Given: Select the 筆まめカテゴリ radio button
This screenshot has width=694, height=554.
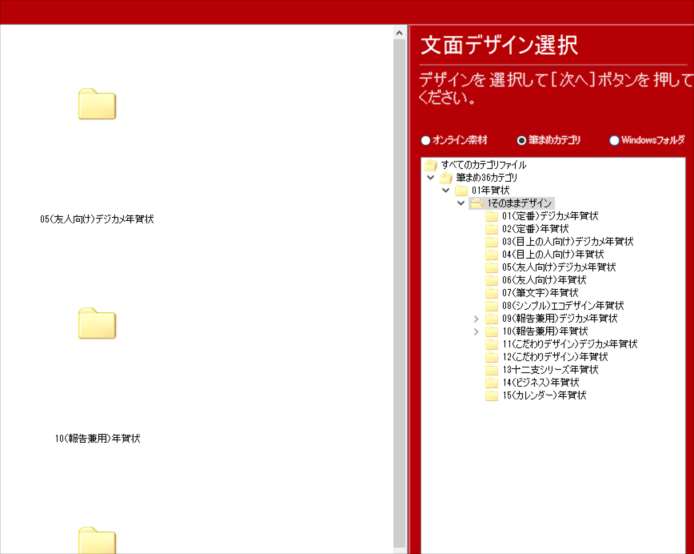Looking at the screenshot, I should tap(521, 141).
